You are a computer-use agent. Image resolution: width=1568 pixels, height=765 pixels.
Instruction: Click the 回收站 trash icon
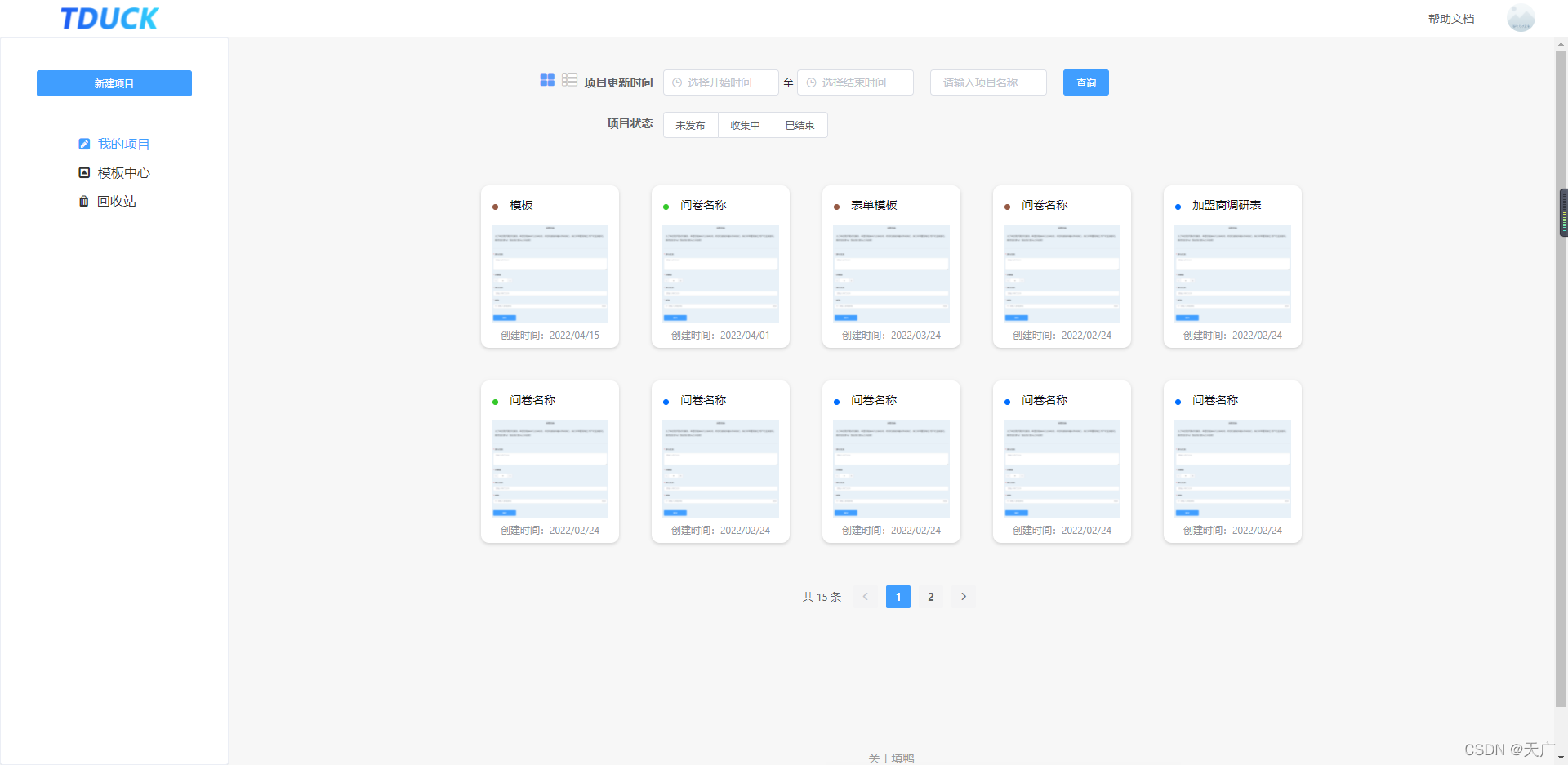[84, 202]
